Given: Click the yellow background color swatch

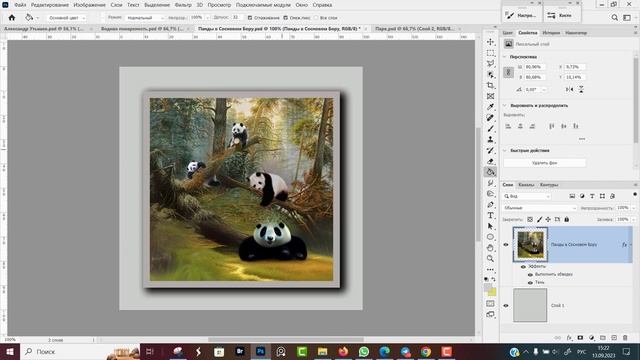Looking at the screenshot, I should pos(492,292).
